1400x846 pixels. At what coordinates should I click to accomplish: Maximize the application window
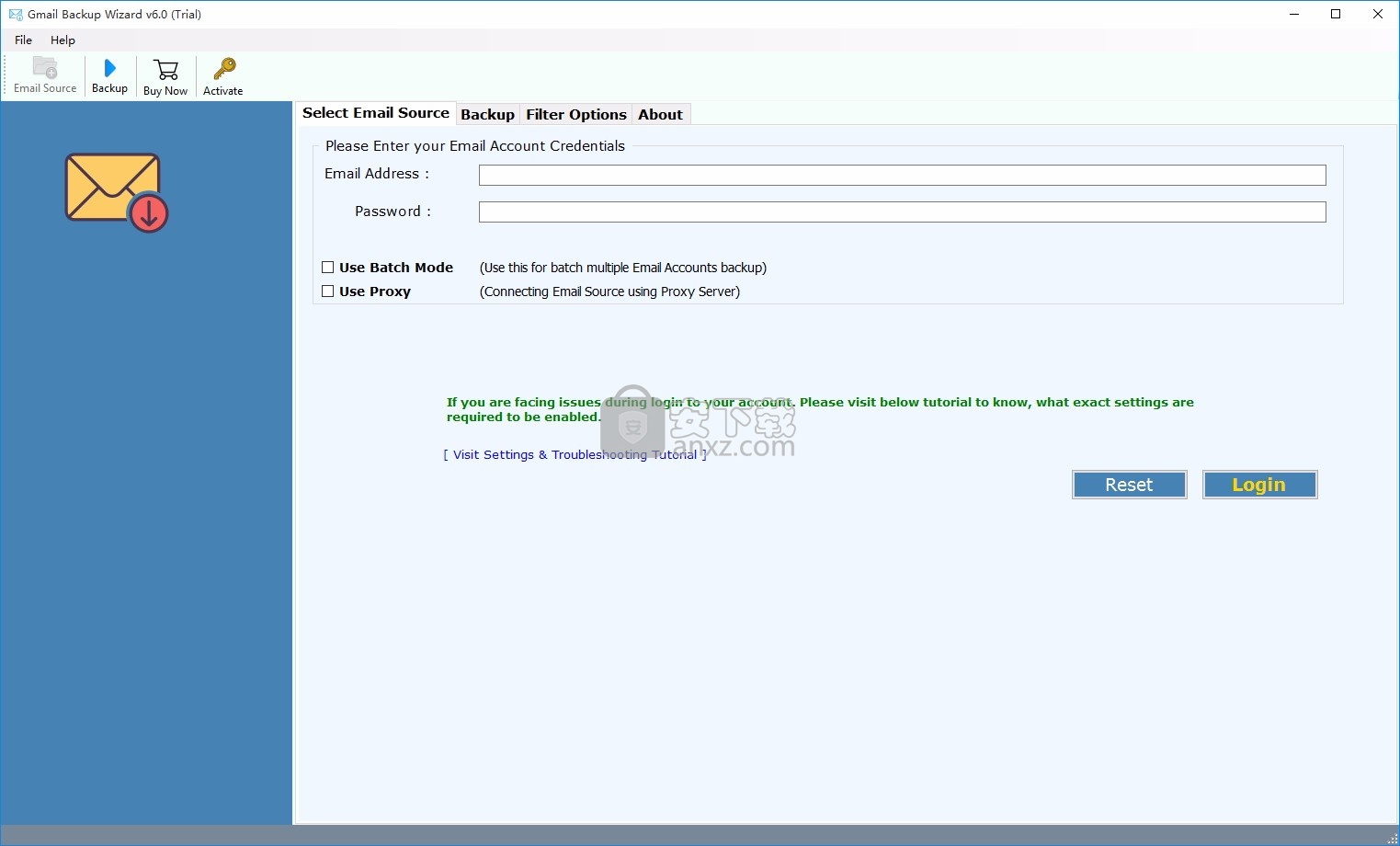(x=1336, y=14)
